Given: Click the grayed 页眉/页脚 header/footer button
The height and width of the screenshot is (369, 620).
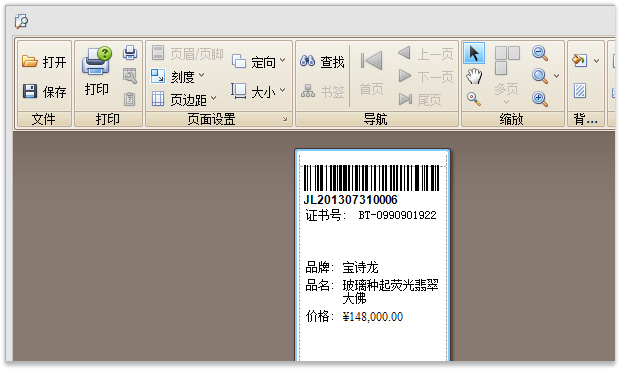Looking at the screenshot, I should coord(187,53).
